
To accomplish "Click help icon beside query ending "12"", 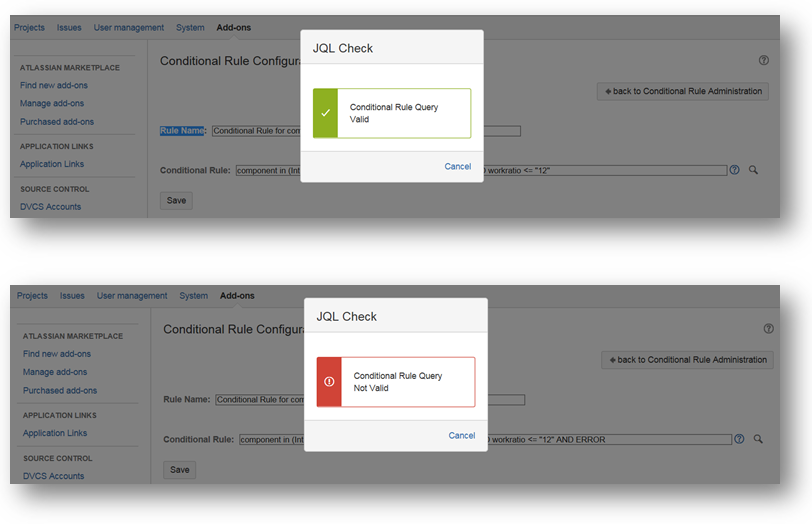I will 734,170.
